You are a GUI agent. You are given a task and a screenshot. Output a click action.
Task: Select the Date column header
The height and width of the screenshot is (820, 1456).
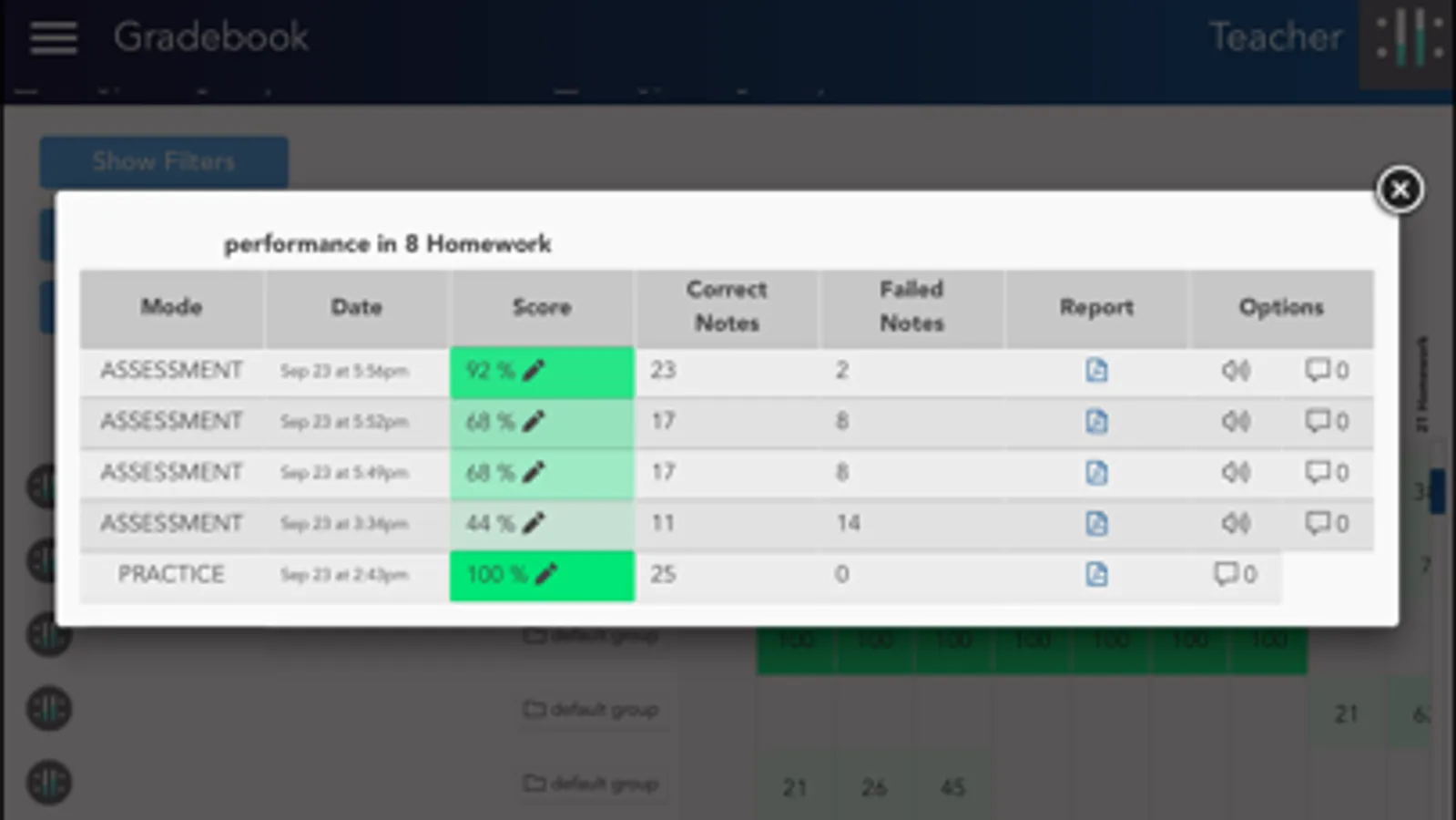click(x=356, y=307)
